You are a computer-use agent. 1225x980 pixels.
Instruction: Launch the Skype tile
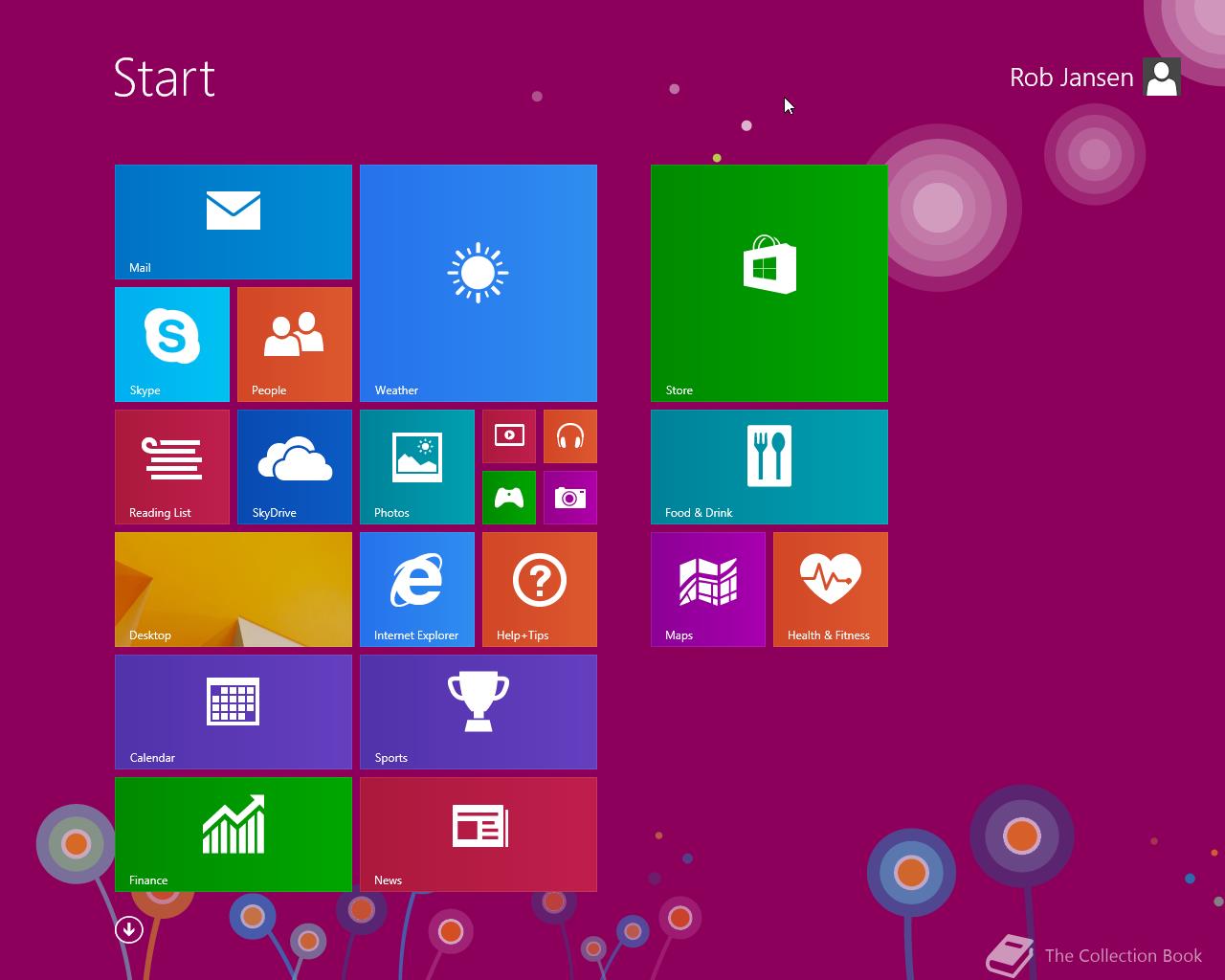click(172, 345)
